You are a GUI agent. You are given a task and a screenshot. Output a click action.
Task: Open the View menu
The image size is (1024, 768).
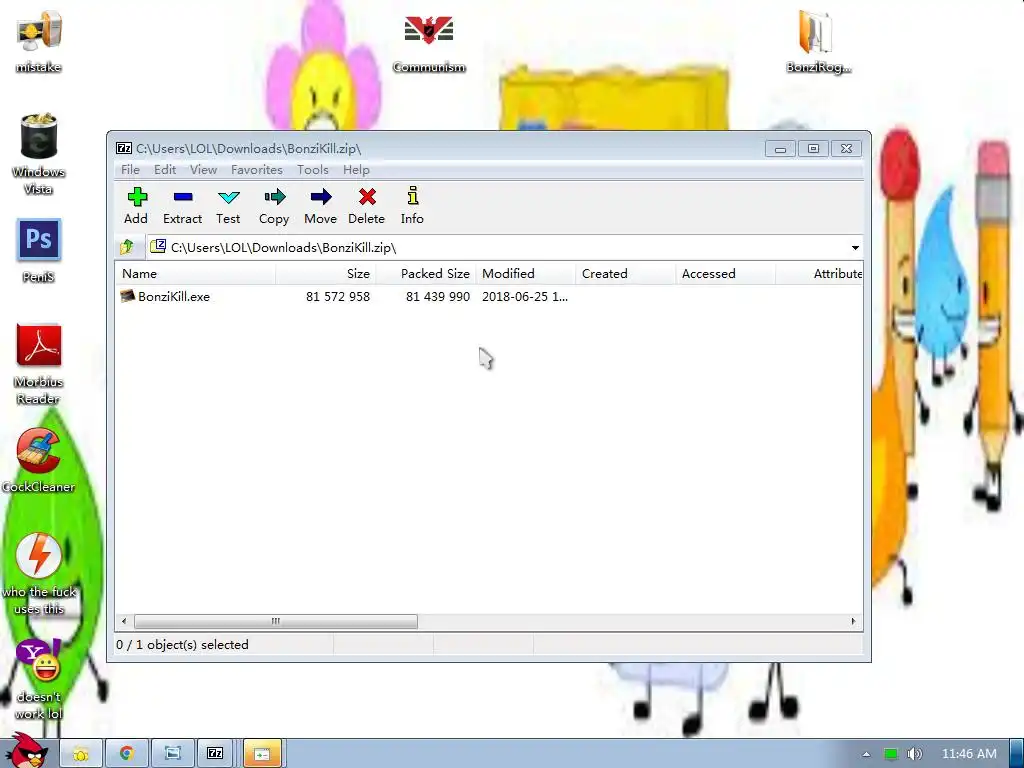pos(203,170)
